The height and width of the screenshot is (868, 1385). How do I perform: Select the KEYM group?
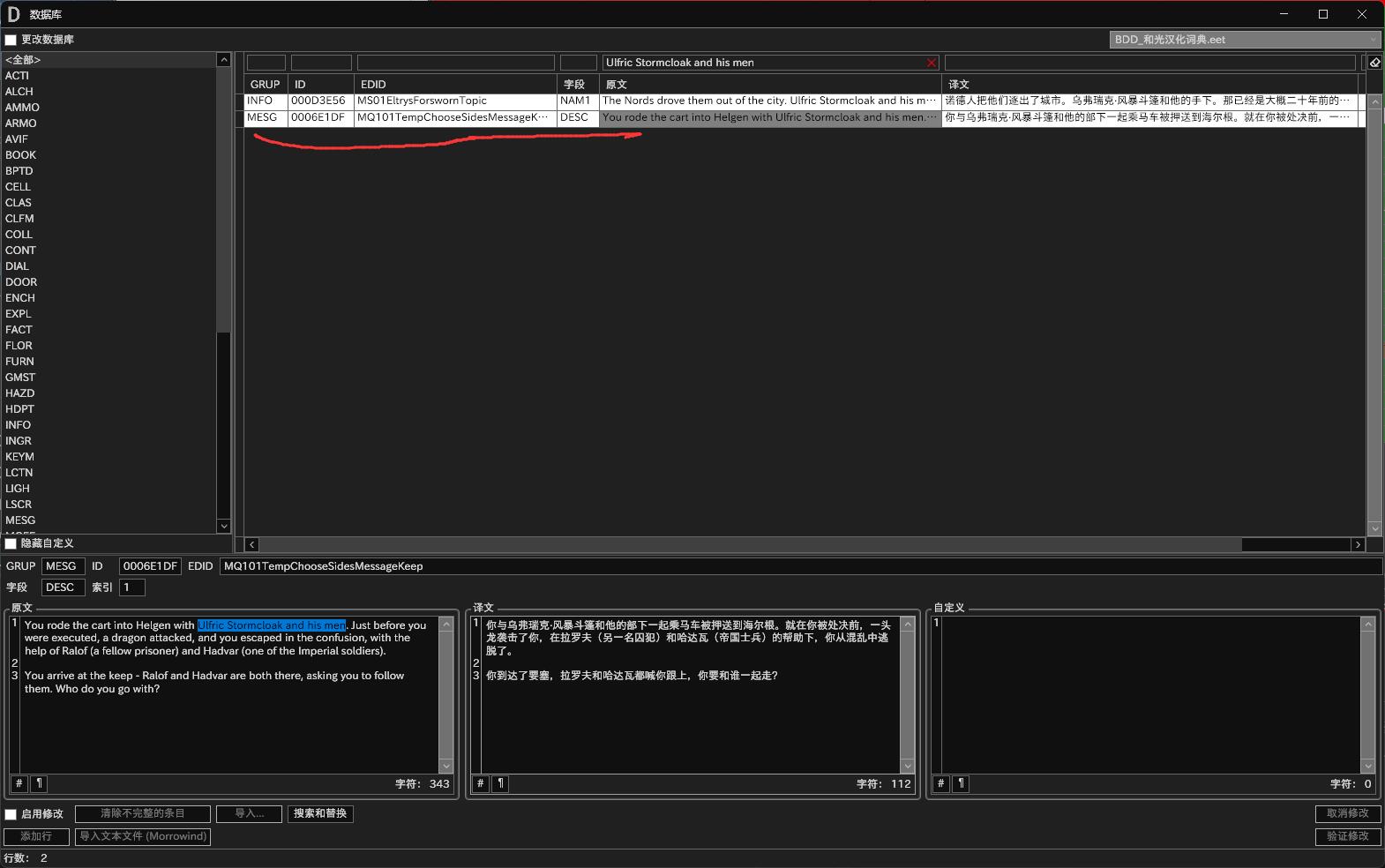click(109, 457)
